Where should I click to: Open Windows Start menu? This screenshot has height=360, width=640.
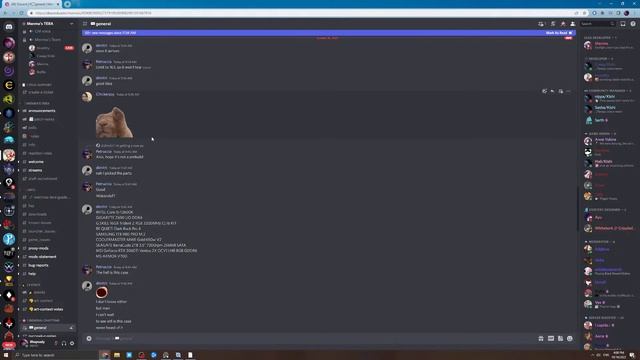[6, 355]
